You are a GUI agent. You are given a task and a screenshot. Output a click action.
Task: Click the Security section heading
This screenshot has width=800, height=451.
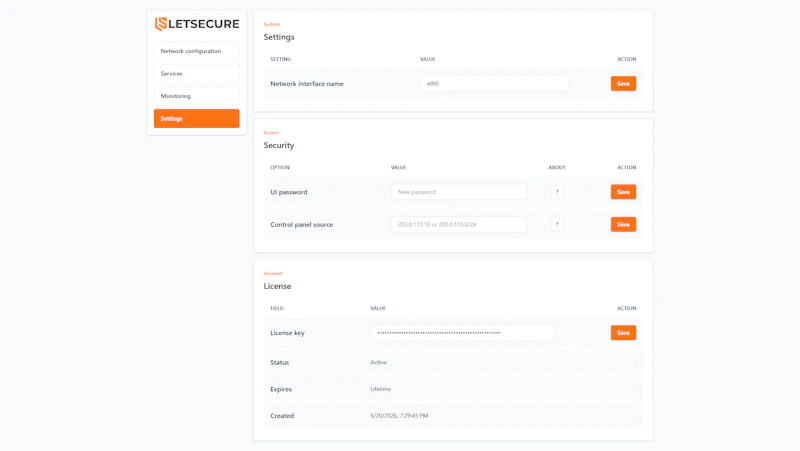click(x=279, y=145)
